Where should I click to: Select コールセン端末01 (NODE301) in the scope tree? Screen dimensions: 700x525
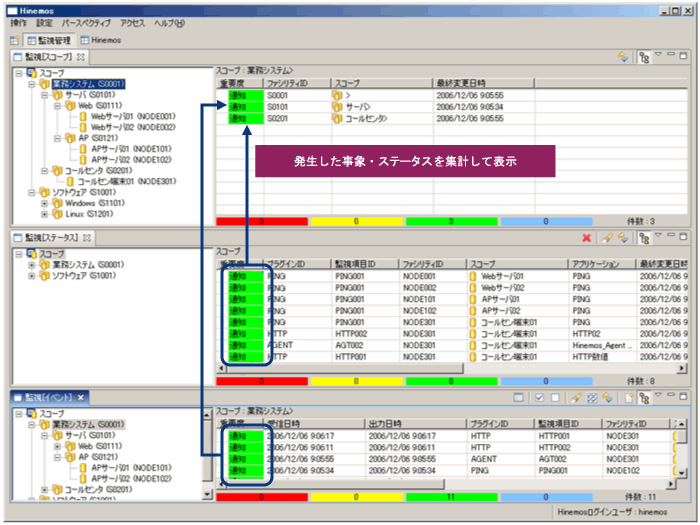pos(127,181)
